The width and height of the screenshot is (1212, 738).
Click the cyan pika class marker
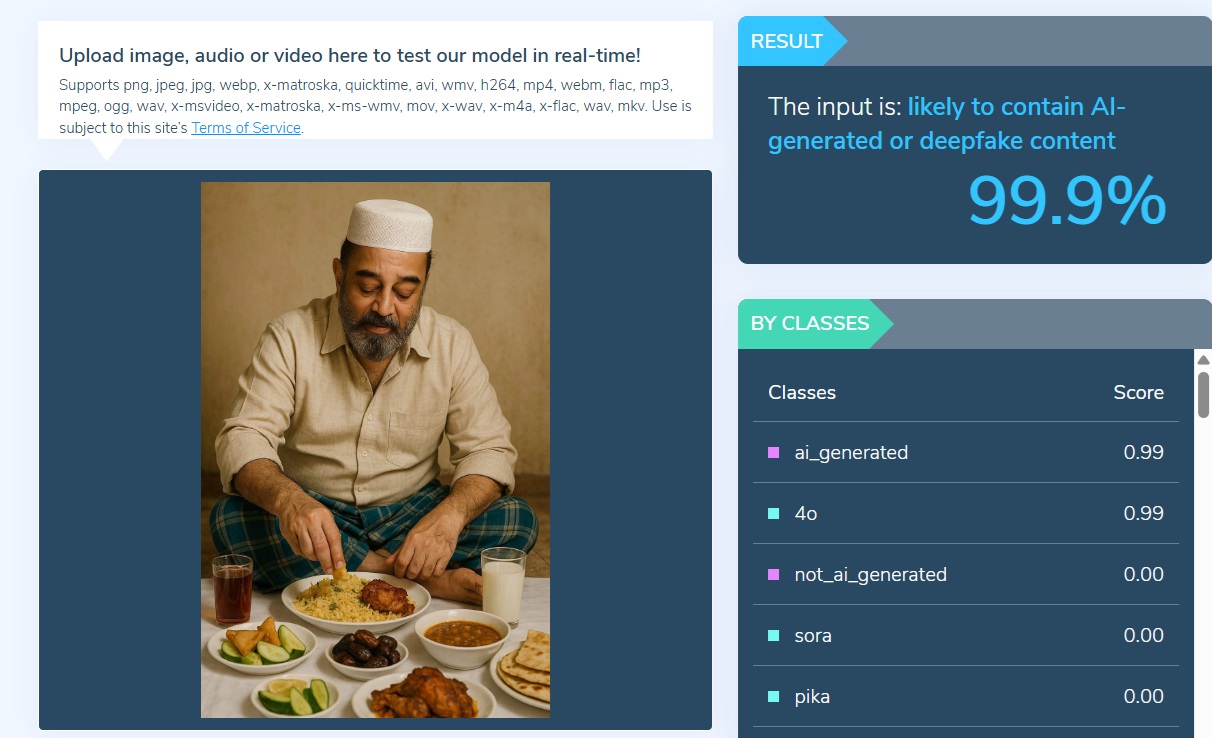coord(773,697)
